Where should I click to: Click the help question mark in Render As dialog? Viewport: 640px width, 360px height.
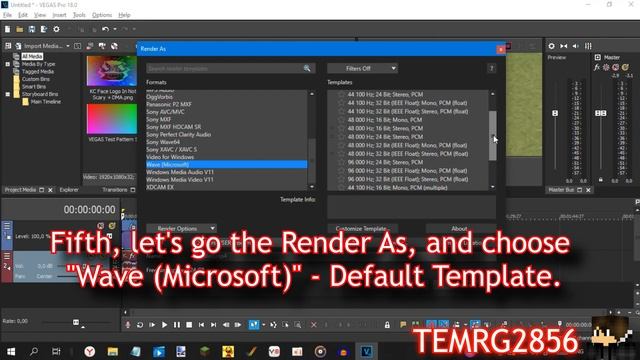tap(491, 68)
